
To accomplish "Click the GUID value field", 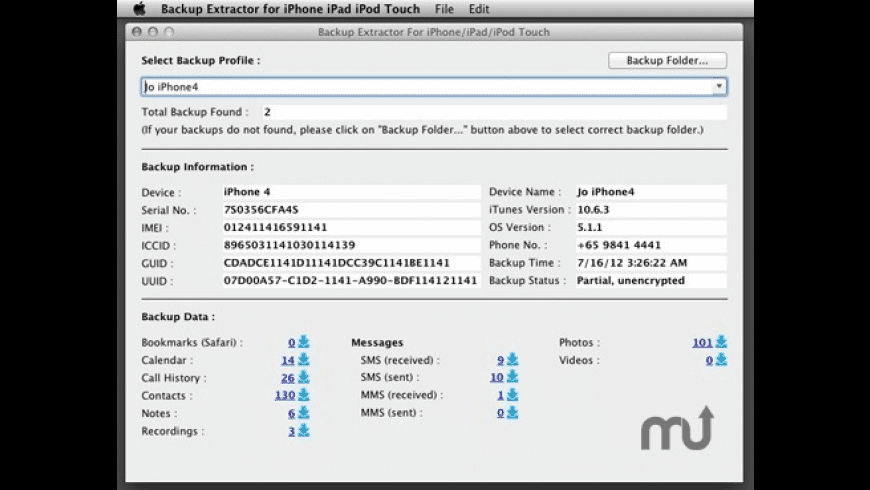I will point(351,263).
